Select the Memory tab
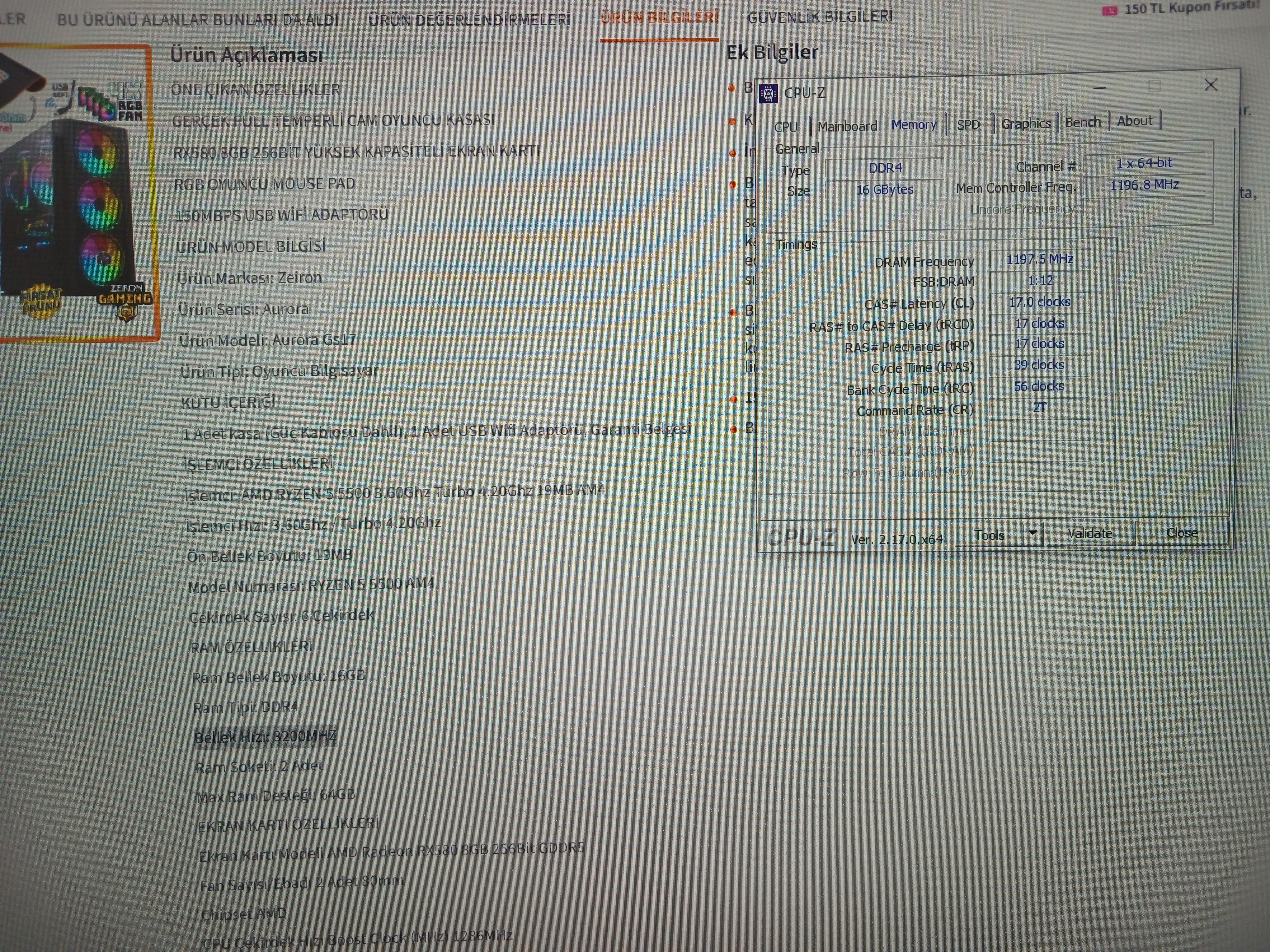The width and height of the screenshot is (1270, 952). click(914, 124)
